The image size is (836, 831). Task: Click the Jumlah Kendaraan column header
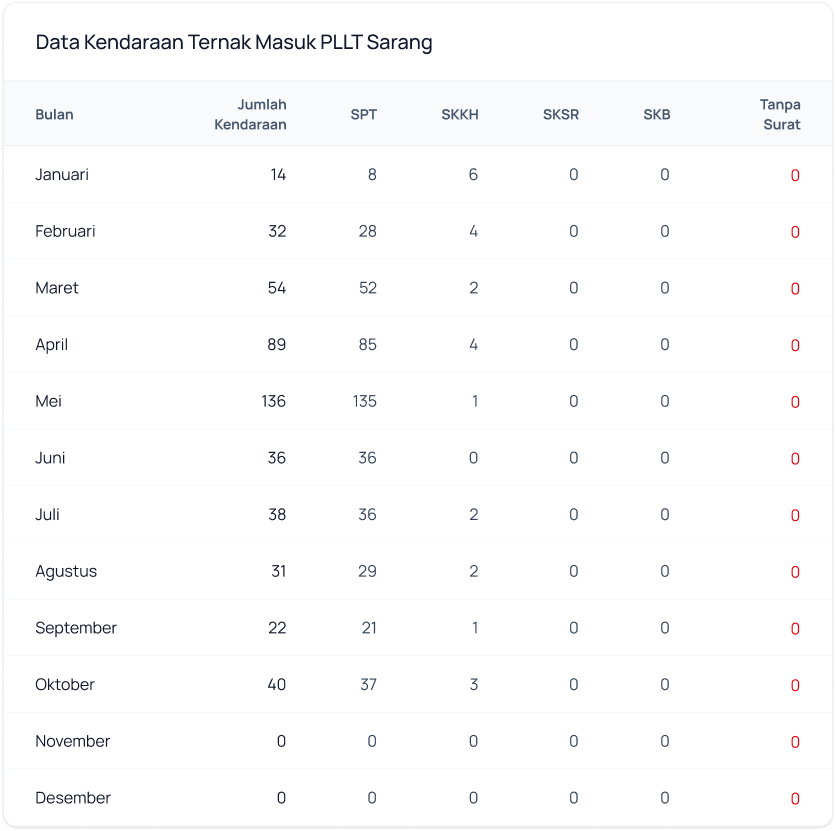click(x=250, y=114)
